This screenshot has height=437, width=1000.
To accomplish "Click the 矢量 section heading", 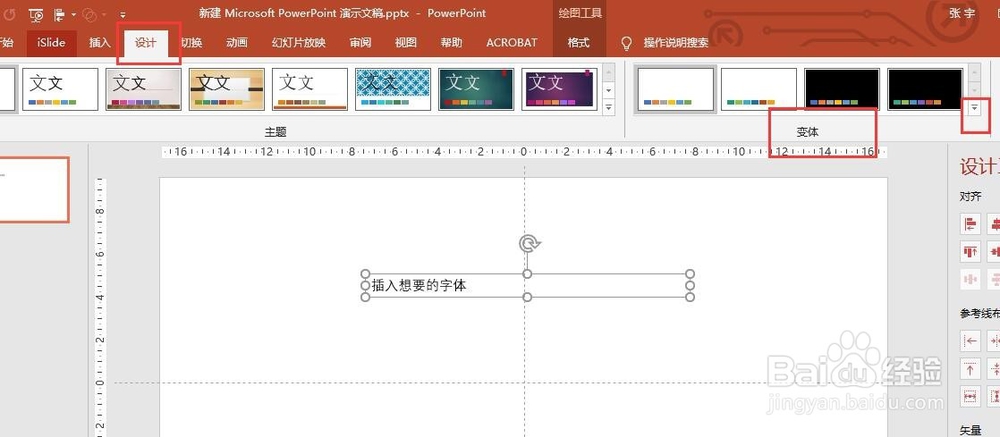I will tap(971, 431).
